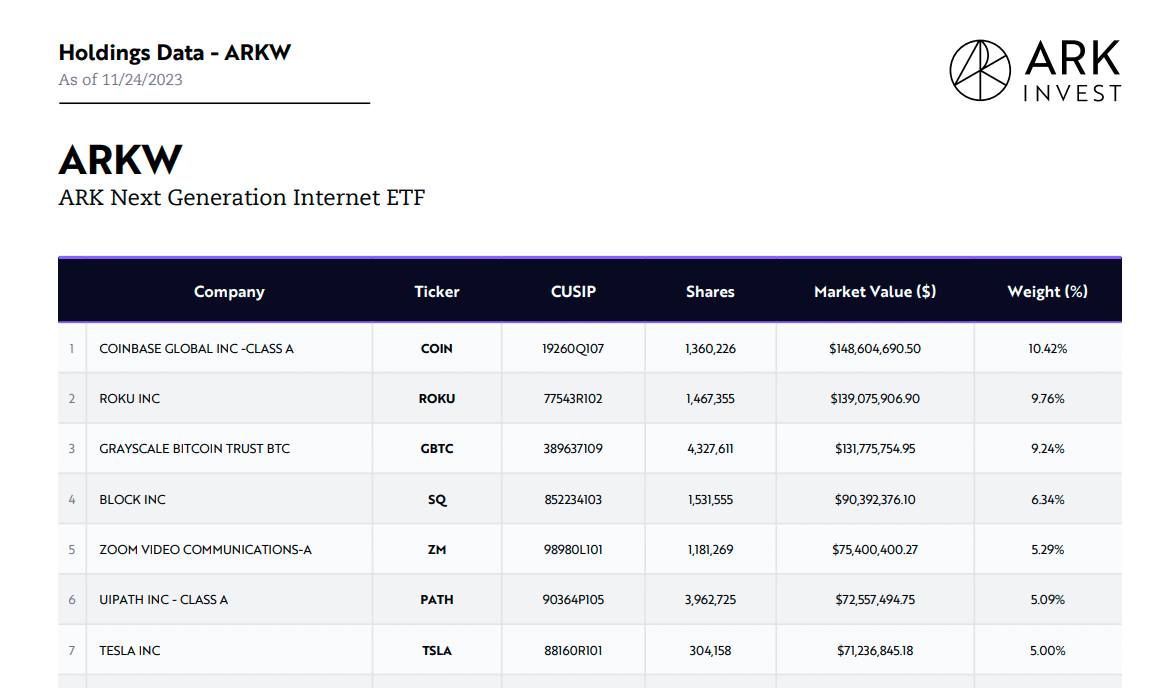The image size is (1174, 688).
Task: Click the GBTC ticker cell
Action: point(437,449)
